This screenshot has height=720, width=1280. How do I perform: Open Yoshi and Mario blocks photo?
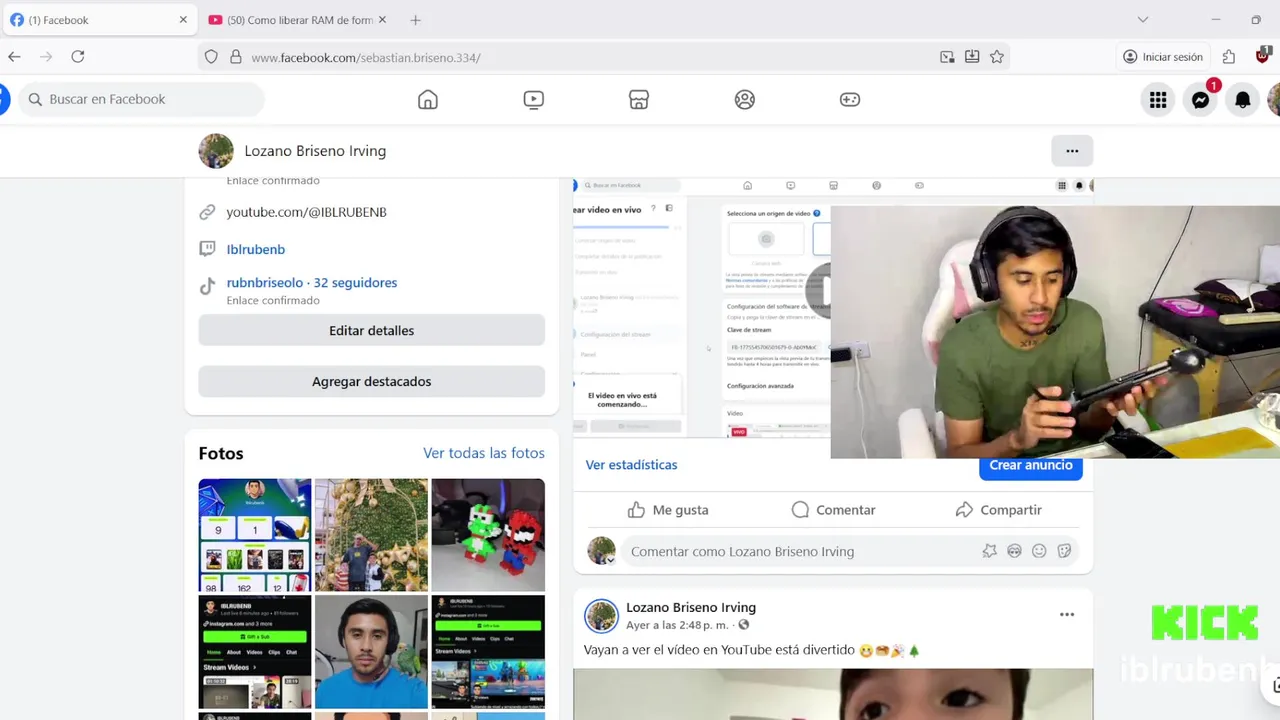[488, 535]
